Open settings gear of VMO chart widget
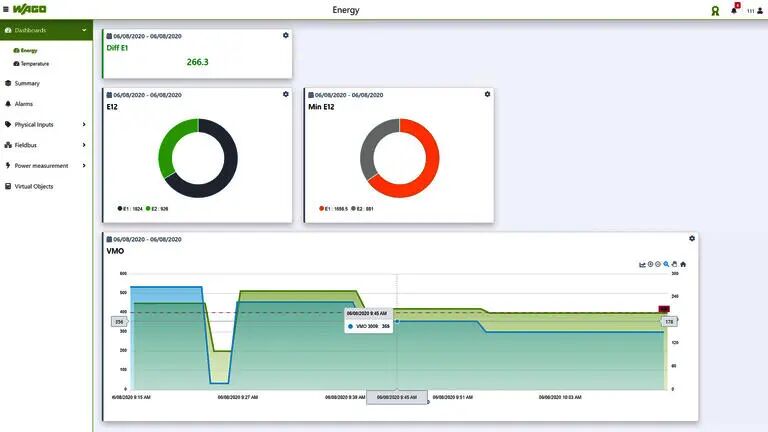Screen dimensions: 768x432 [x=692, y=239]
